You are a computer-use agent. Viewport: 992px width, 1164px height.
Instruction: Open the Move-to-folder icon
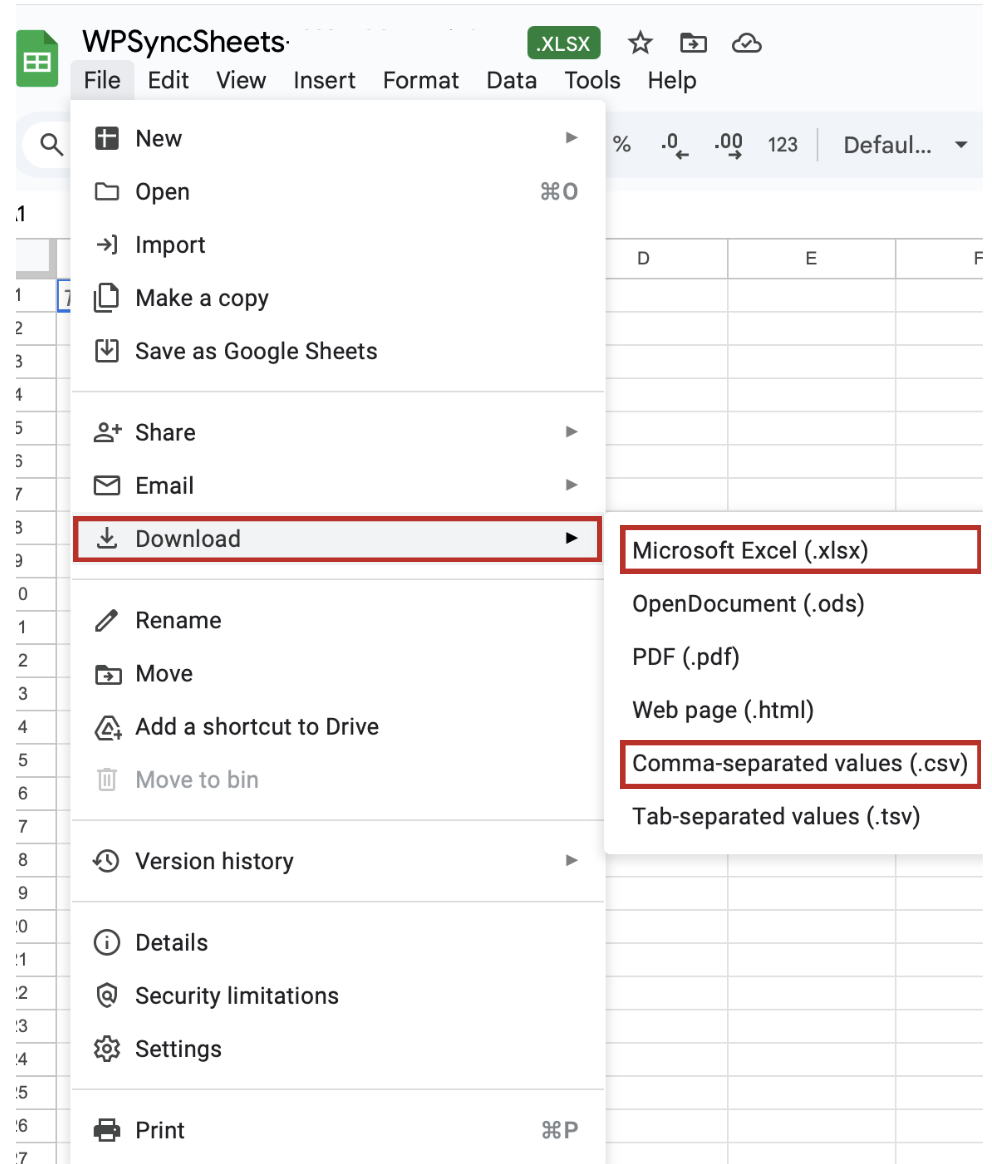[692, 43]
